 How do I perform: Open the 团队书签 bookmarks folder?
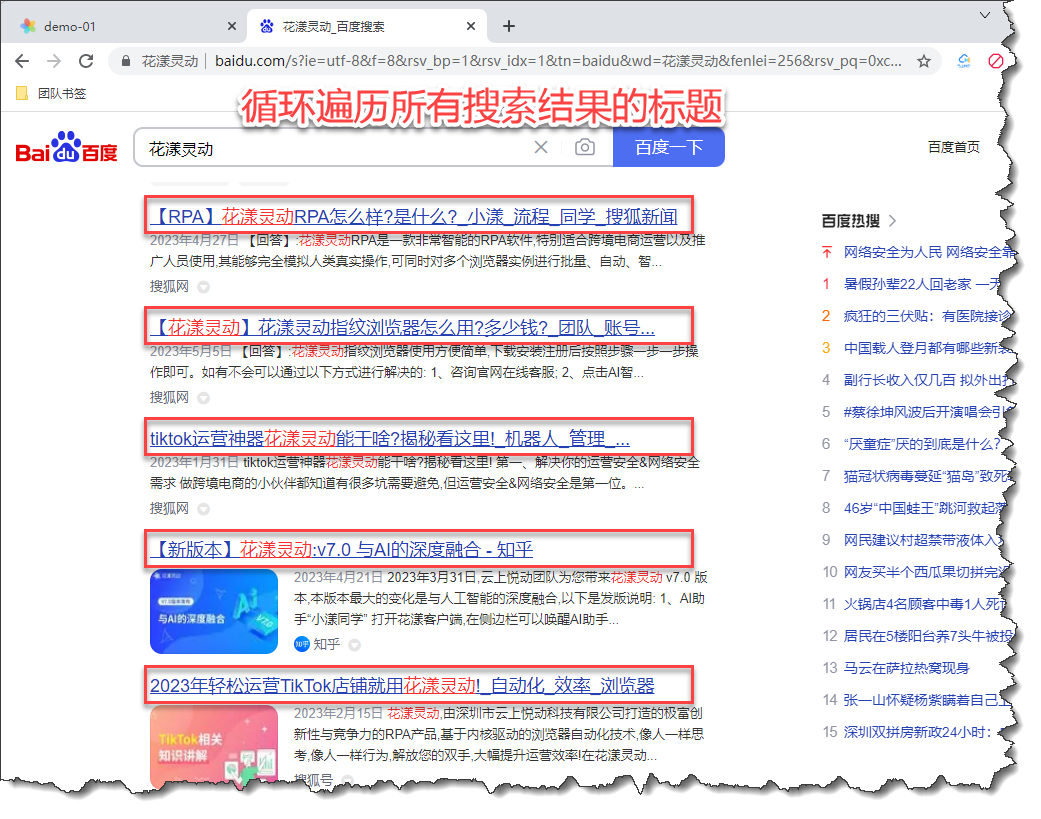pos(51,94)
